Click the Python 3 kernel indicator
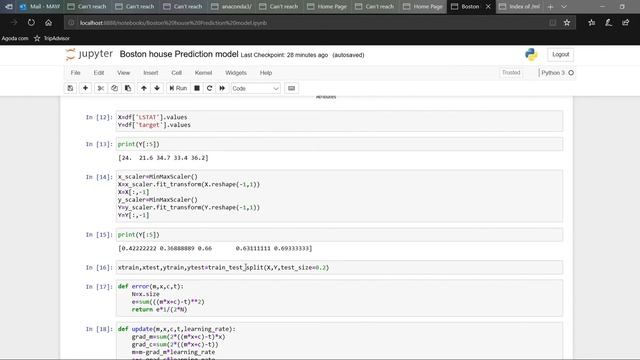Viewport: 640px width, 360px height. (553, 73)
